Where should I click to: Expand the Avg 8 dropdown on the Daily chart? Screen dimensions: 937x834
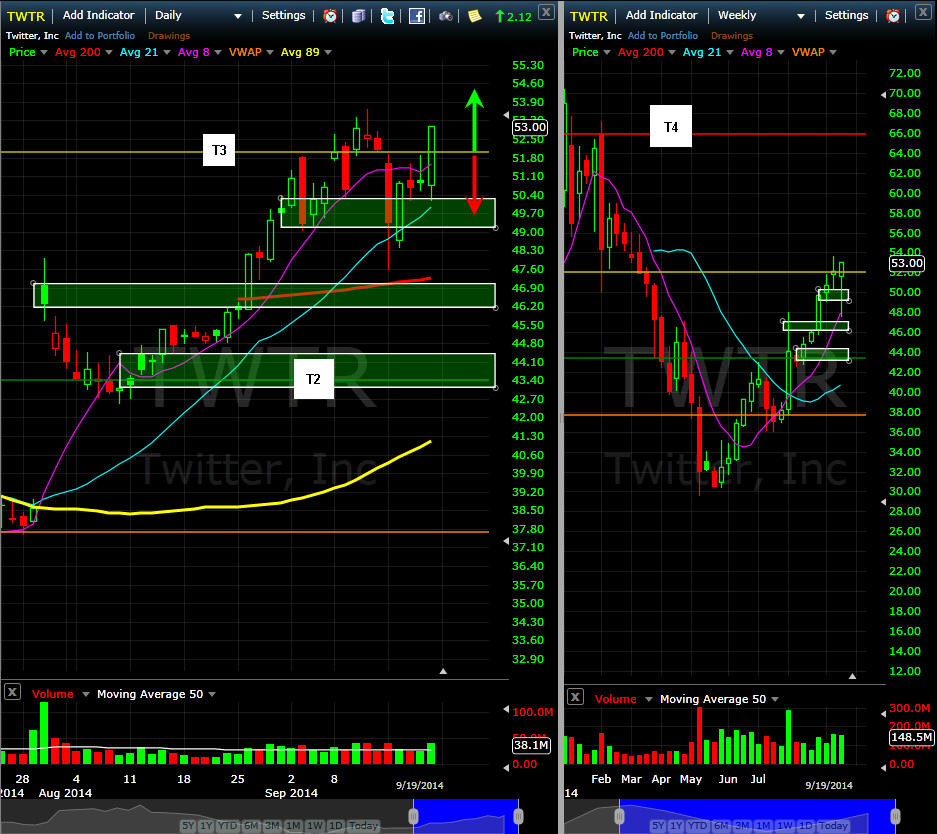(x=218, y=53)
